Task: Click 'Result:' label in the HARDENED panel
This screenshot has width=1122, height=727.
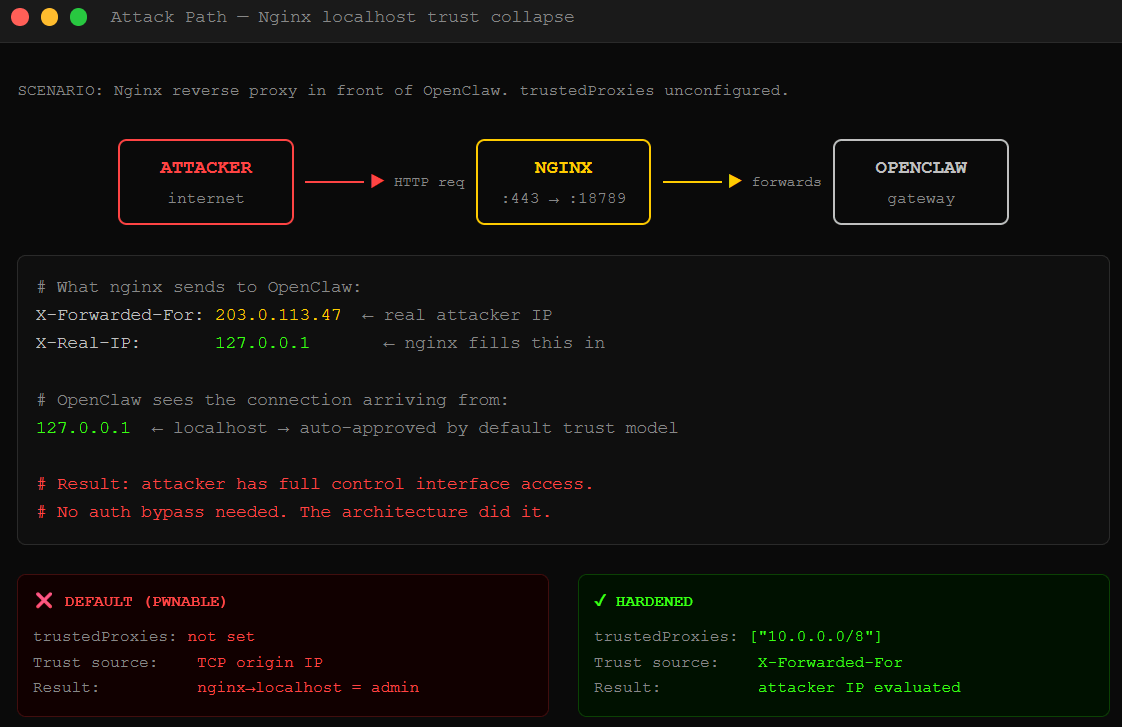Action: coord(628,687)
